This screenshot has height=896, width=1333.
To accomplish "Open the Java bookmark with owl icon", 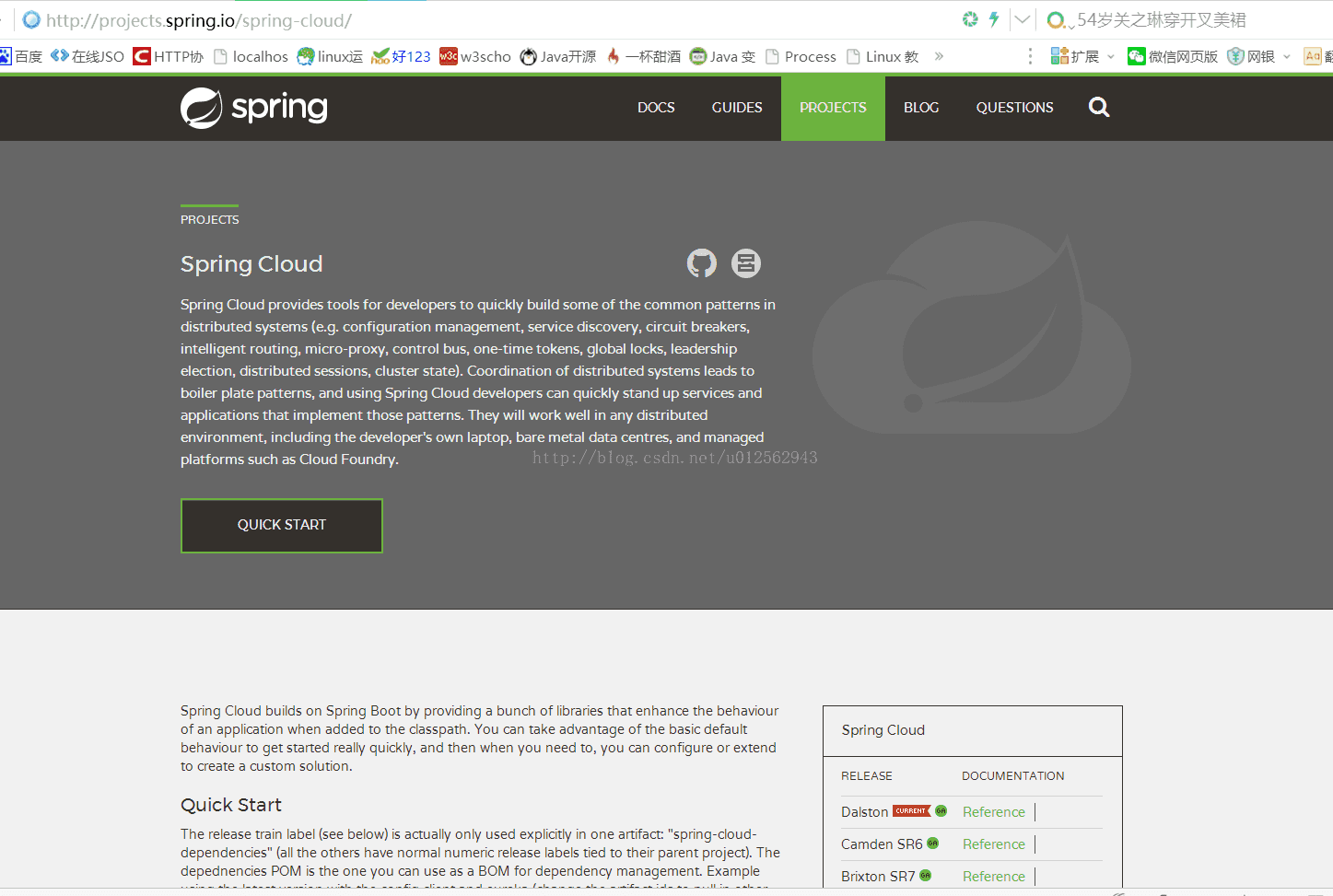I will pyautogui.click(x=722, y=56).
